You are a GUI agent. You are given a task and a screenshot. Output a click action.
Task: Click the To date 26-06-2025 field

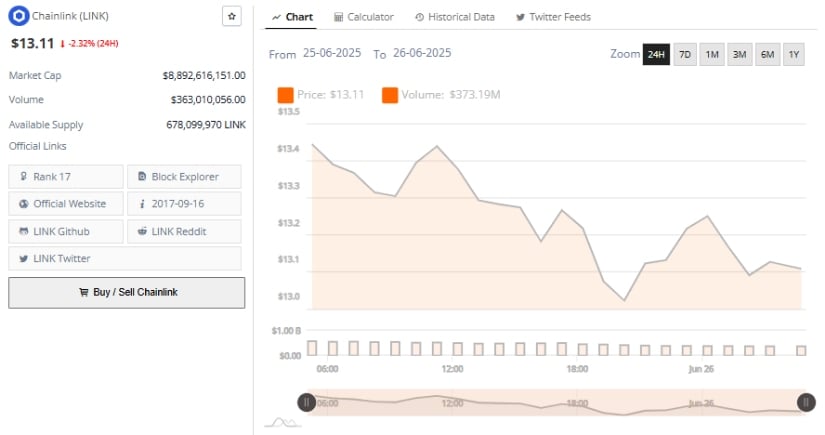[422, 53]
